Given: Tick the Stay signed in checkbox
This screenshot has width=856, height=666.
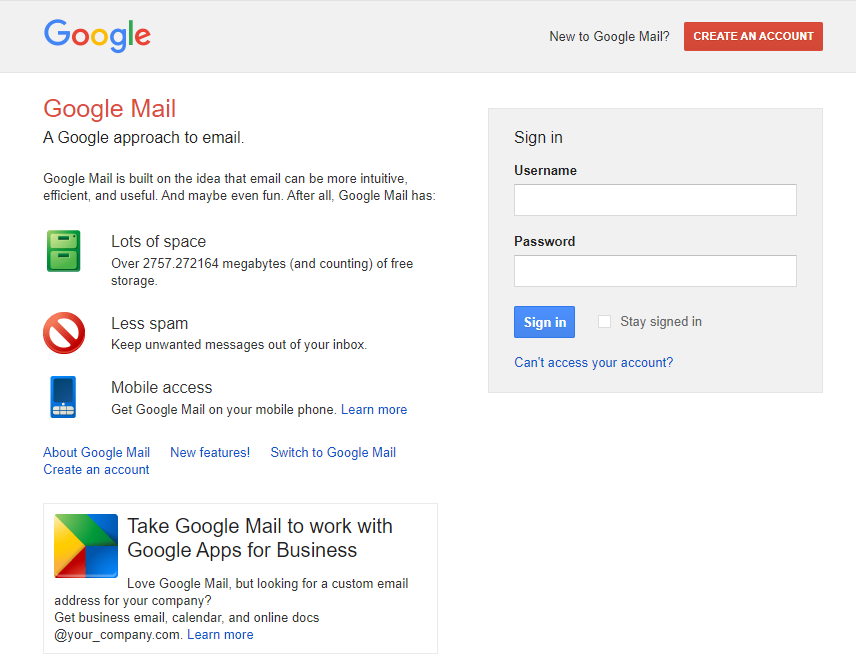Looking at the screenshot, I should [604, 322].
